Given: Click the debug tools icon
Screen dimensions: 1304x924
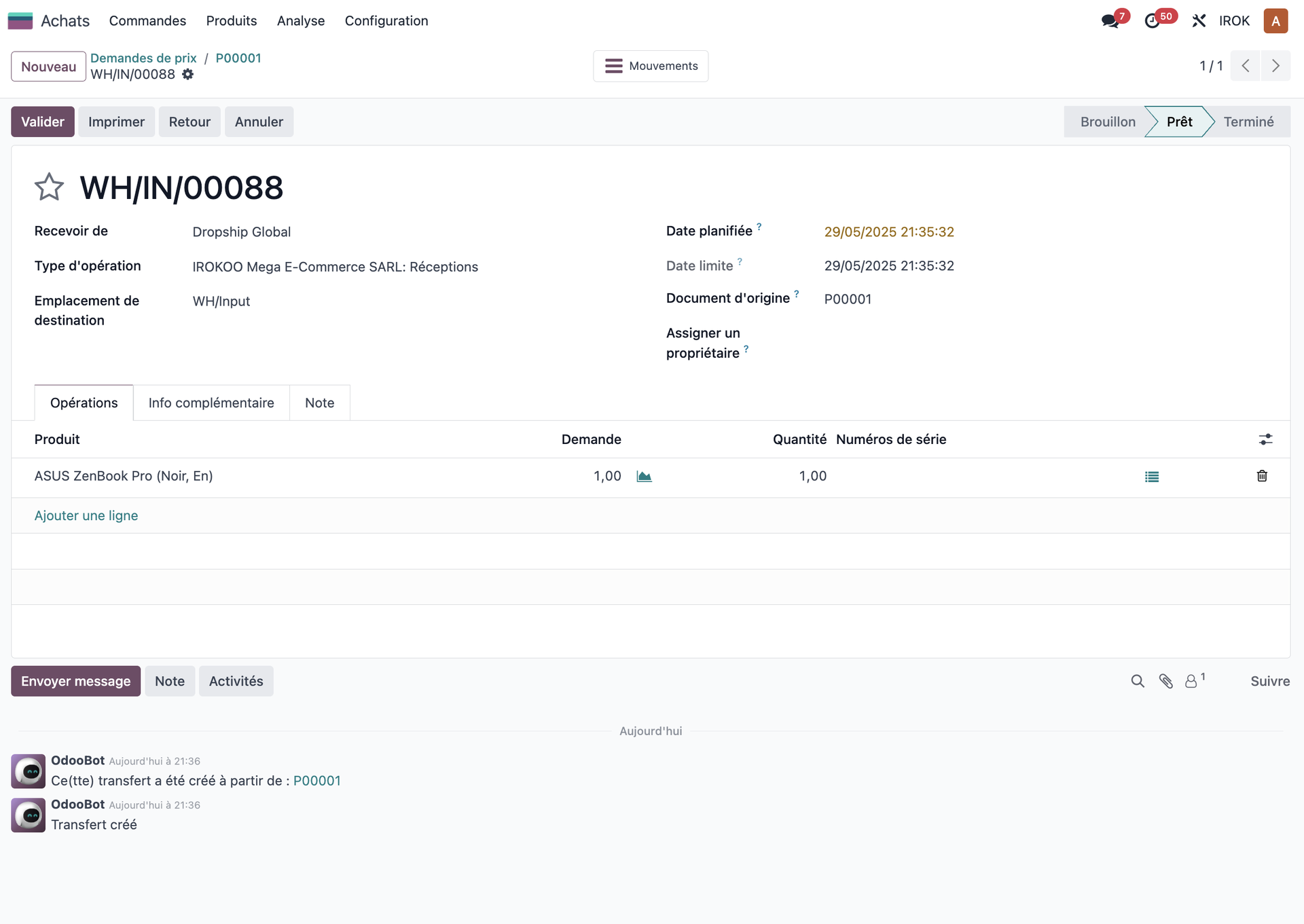Looking at the screenshot, I should point(1199,21).
